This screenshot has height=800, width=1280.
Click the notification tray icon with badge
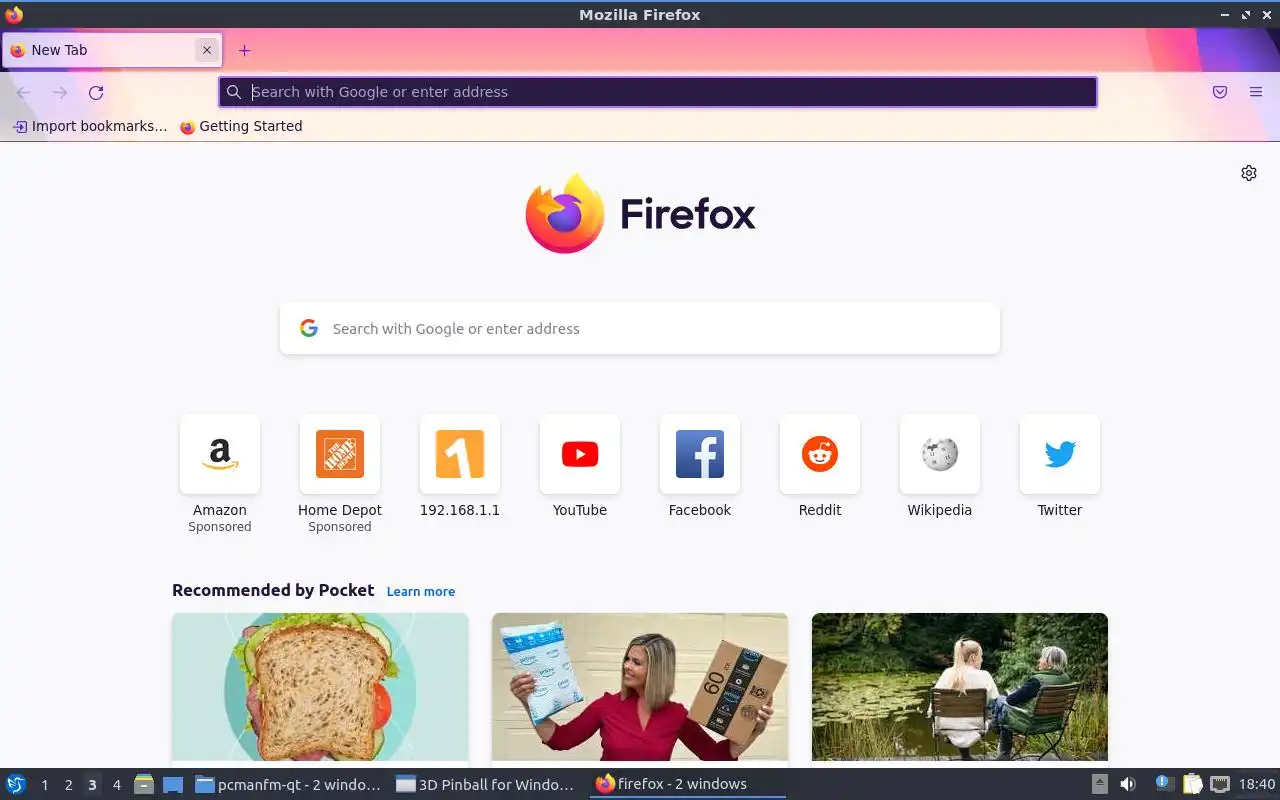click(1164, 784)
